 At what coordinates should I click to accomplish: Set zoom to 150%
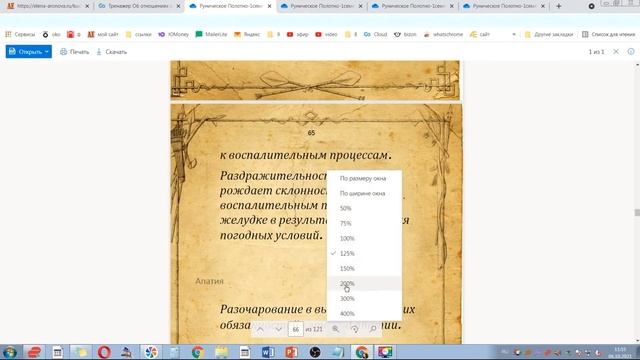[364, 269]
